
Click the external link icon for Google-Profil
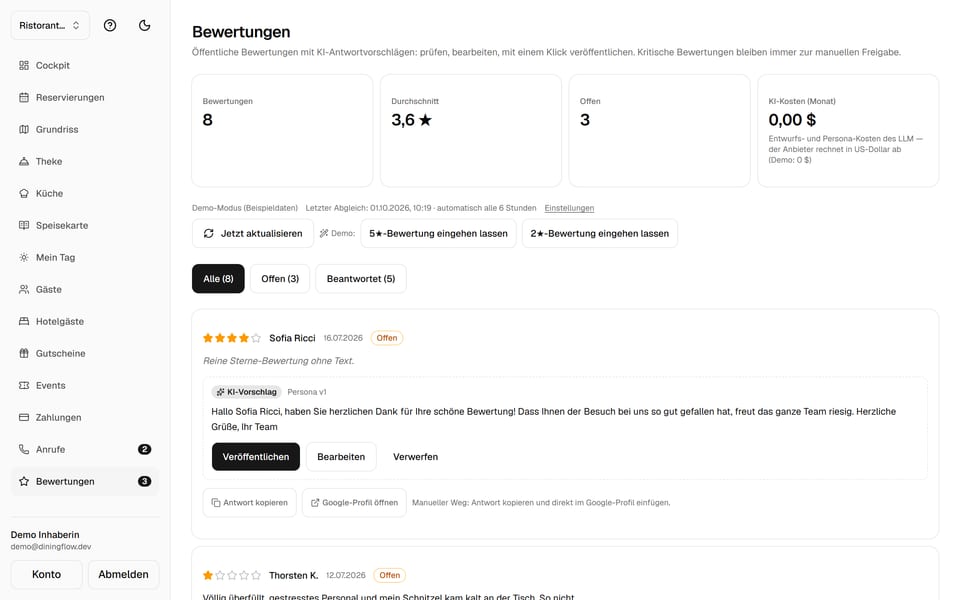click(315, 503)
